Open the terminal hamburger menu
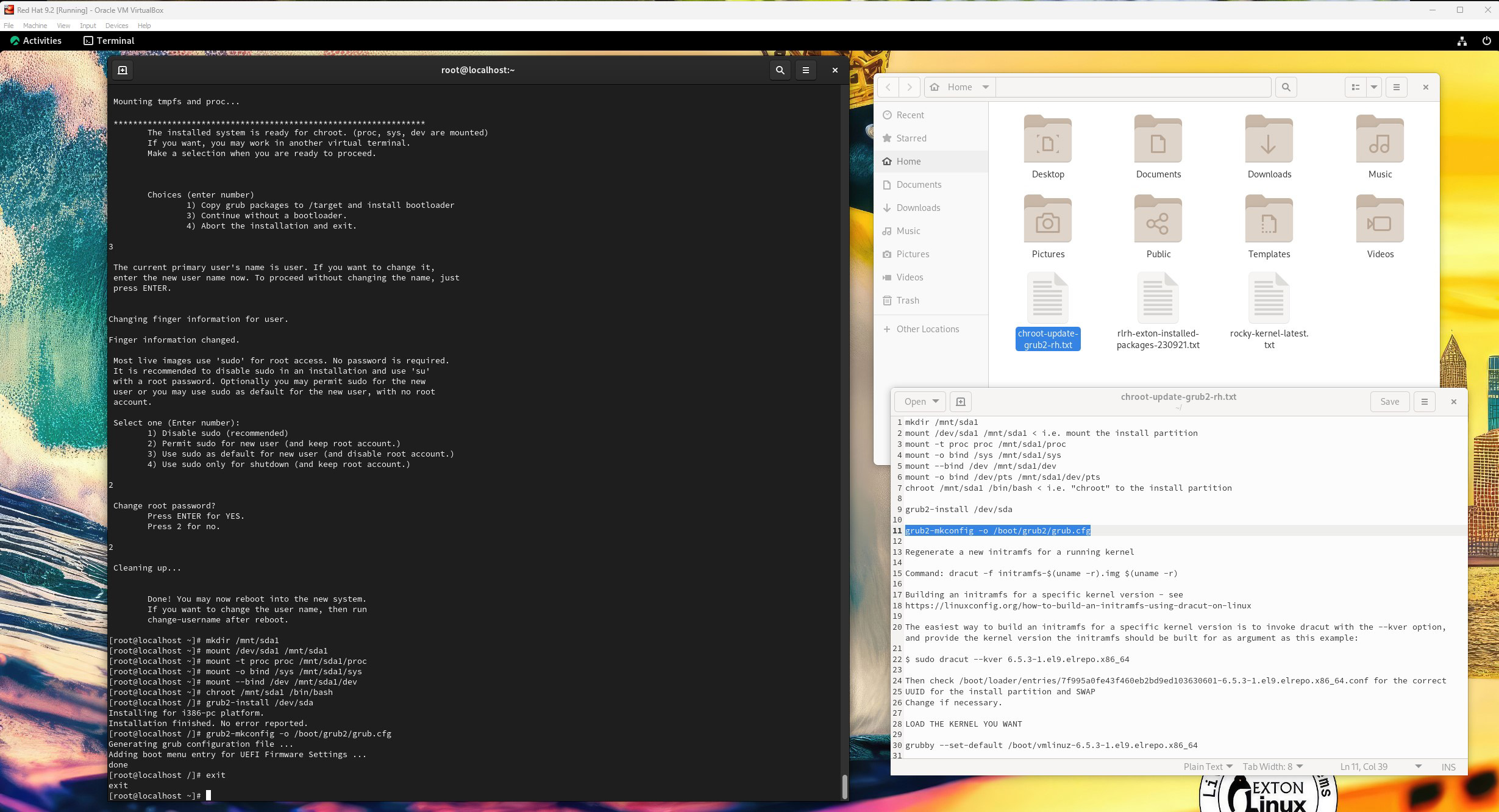Image resolution: width=1499 pixels, height=812 pixels. click(x=806, y=70)
